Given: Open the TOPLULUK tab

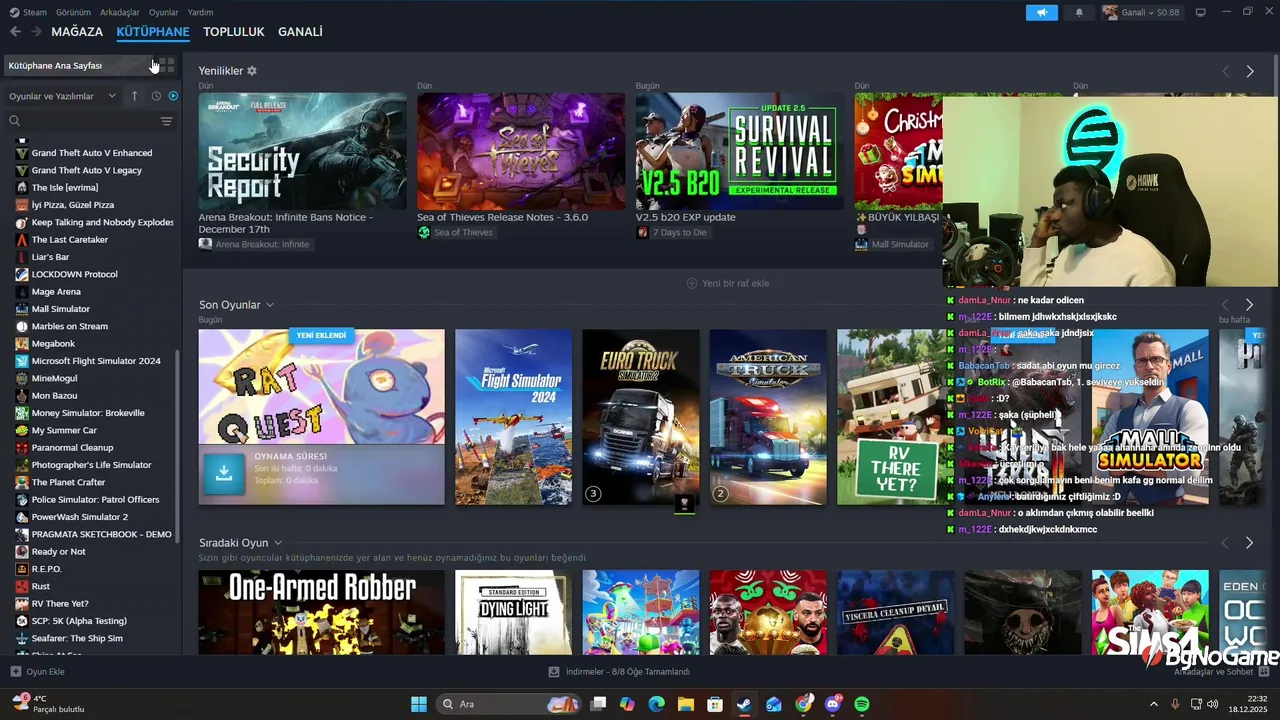Looking at the screenshot, I should [x=234, y=32].
